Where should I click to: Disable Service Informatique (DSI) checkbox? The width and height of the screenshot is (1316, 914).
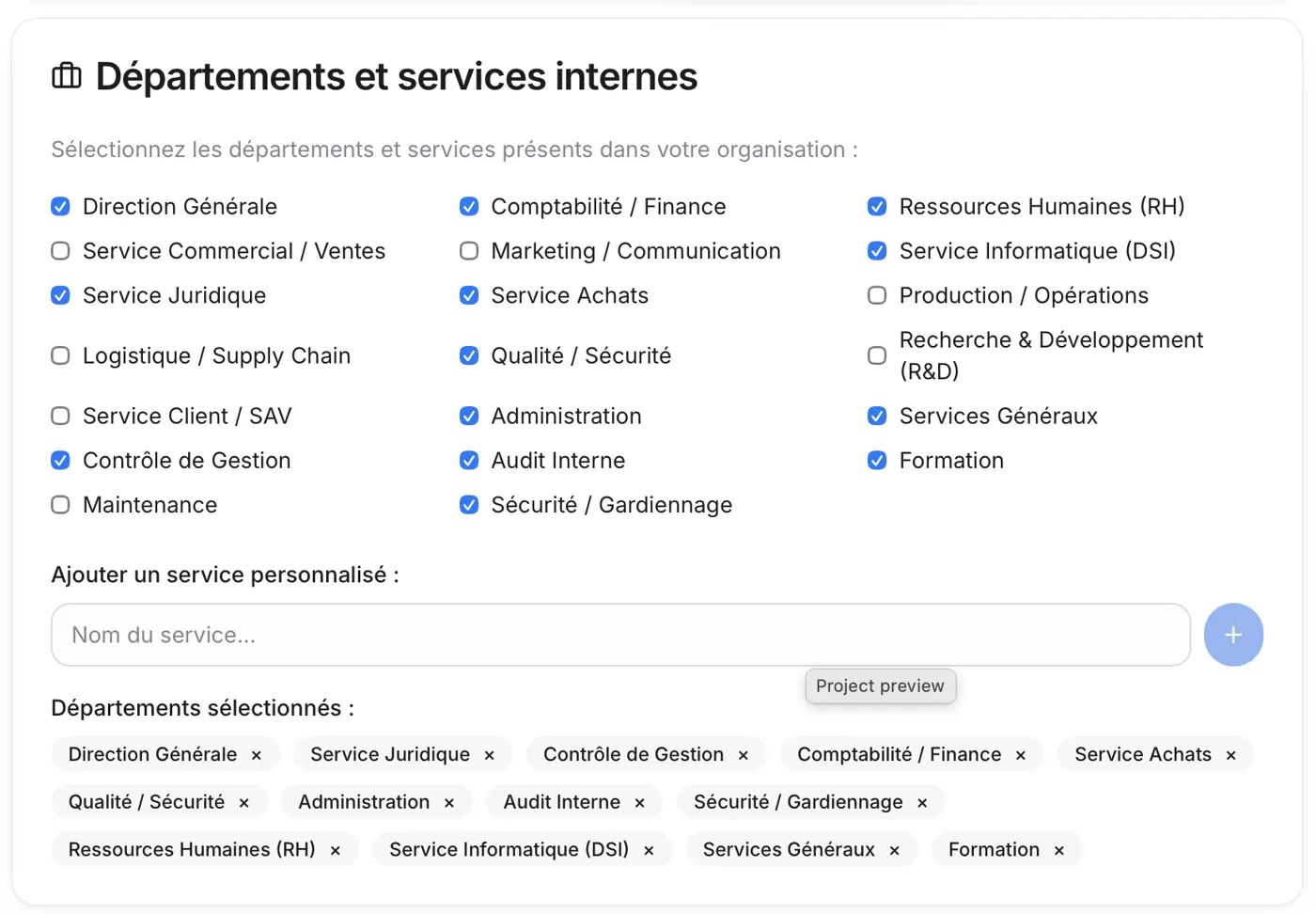[877, 251]
